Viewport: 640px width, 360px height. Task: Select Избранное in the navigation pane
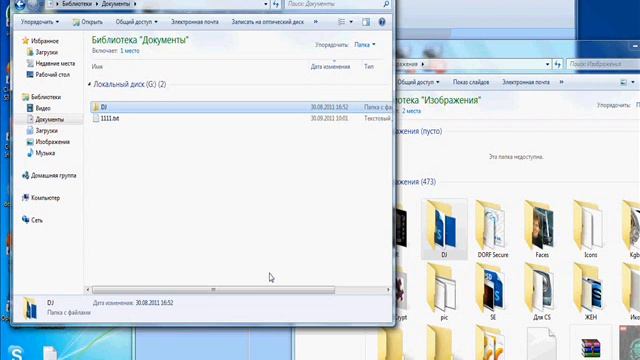[x=40, y=41]
